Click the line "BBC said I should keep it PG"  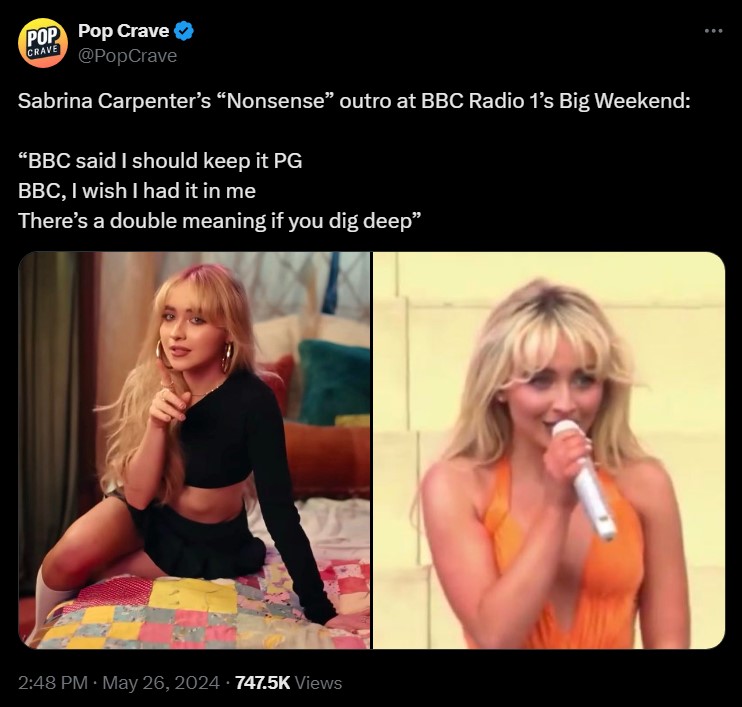(160, 161)
